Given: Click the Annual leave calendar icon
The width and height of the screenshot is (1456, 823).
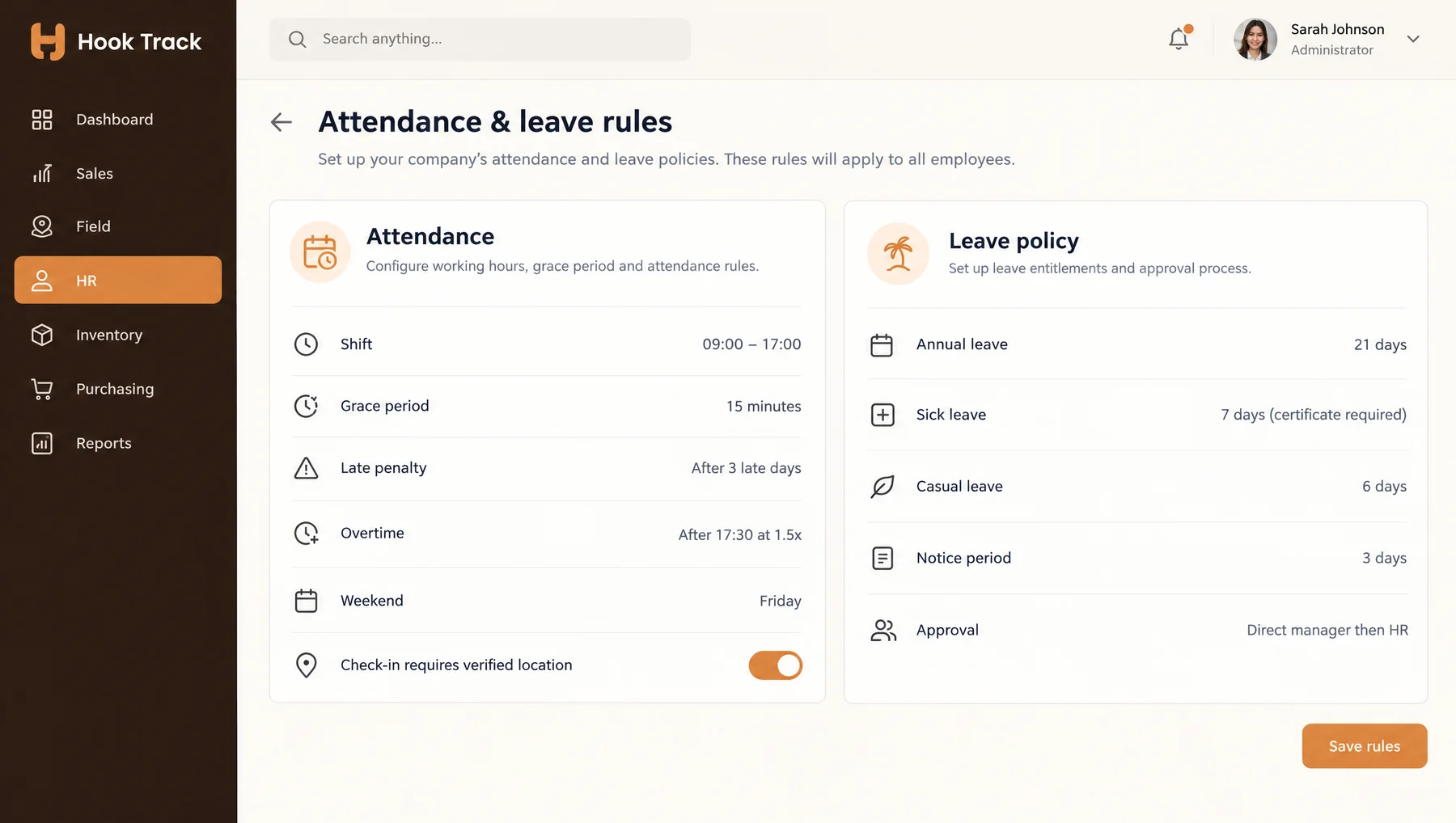Looking at the screenshot, I should [882, 345].
